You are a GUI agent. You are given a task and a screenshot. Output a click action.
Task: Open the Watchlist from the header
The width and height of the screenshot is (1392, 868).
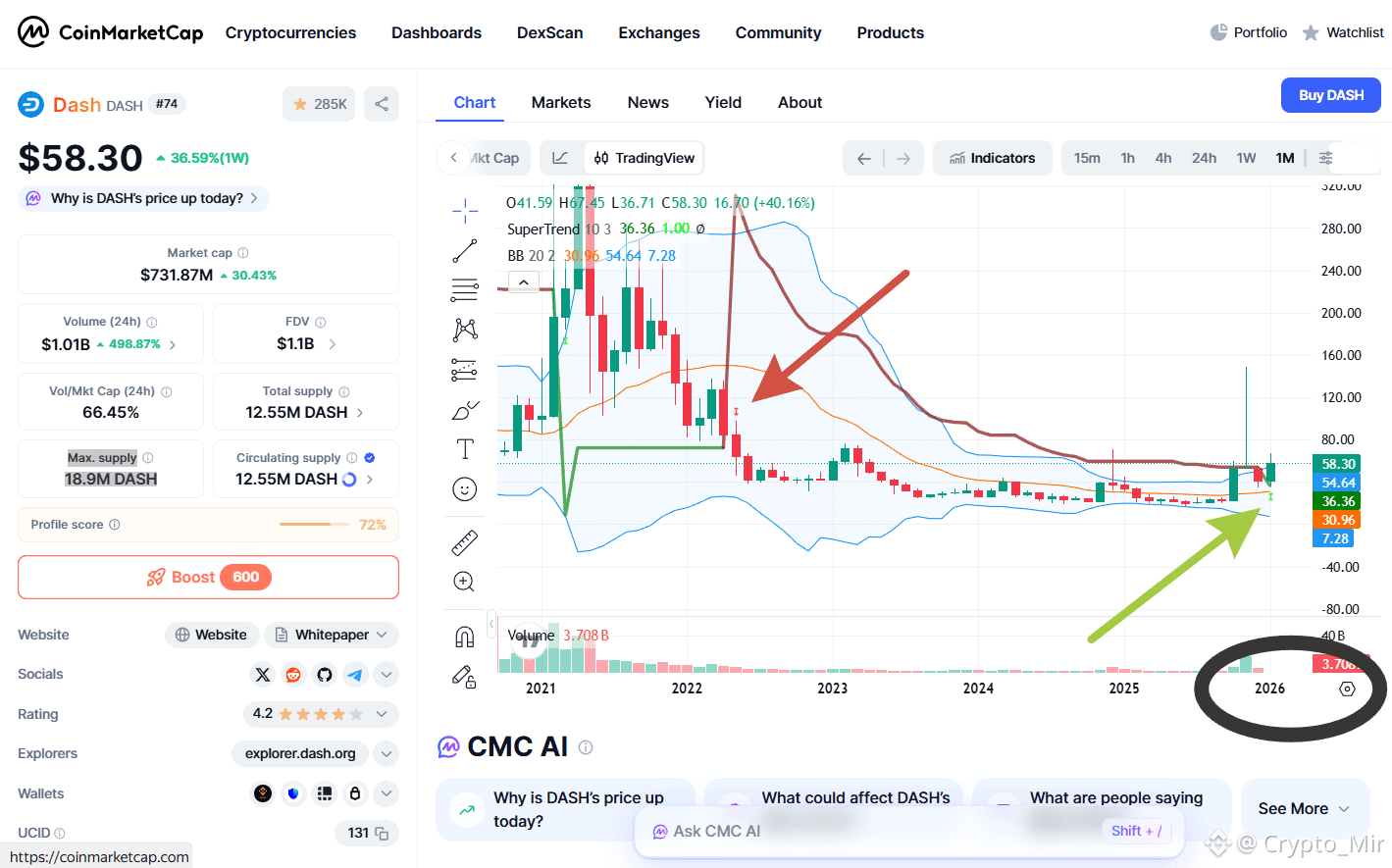[1343, 32]
